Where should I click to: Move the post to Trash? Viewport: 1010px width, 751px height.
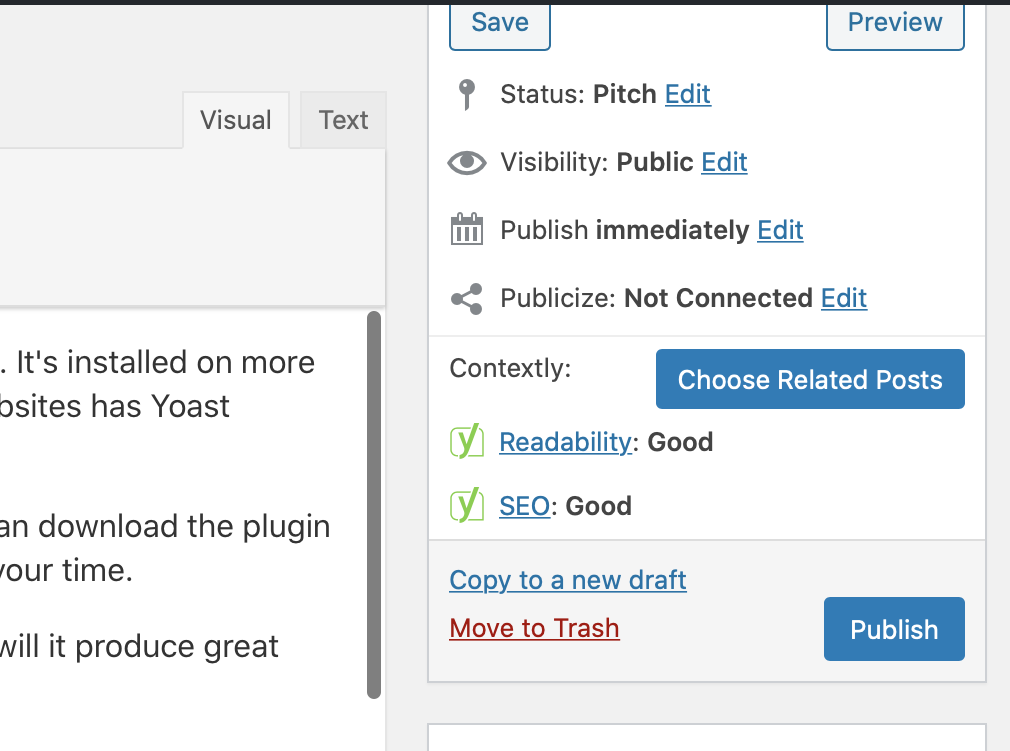pos(534,628)
